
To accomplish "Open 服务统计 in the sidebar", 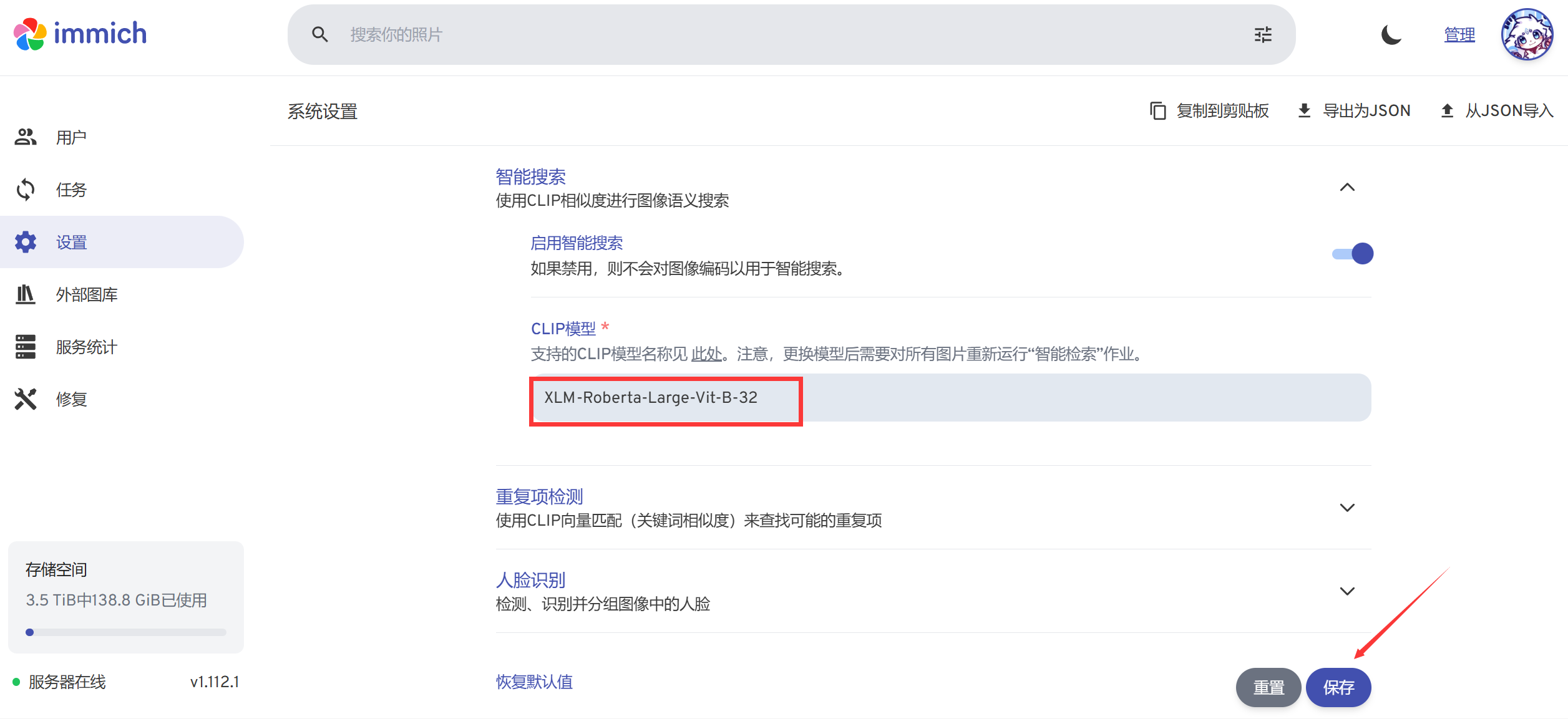I will point(86,347).
